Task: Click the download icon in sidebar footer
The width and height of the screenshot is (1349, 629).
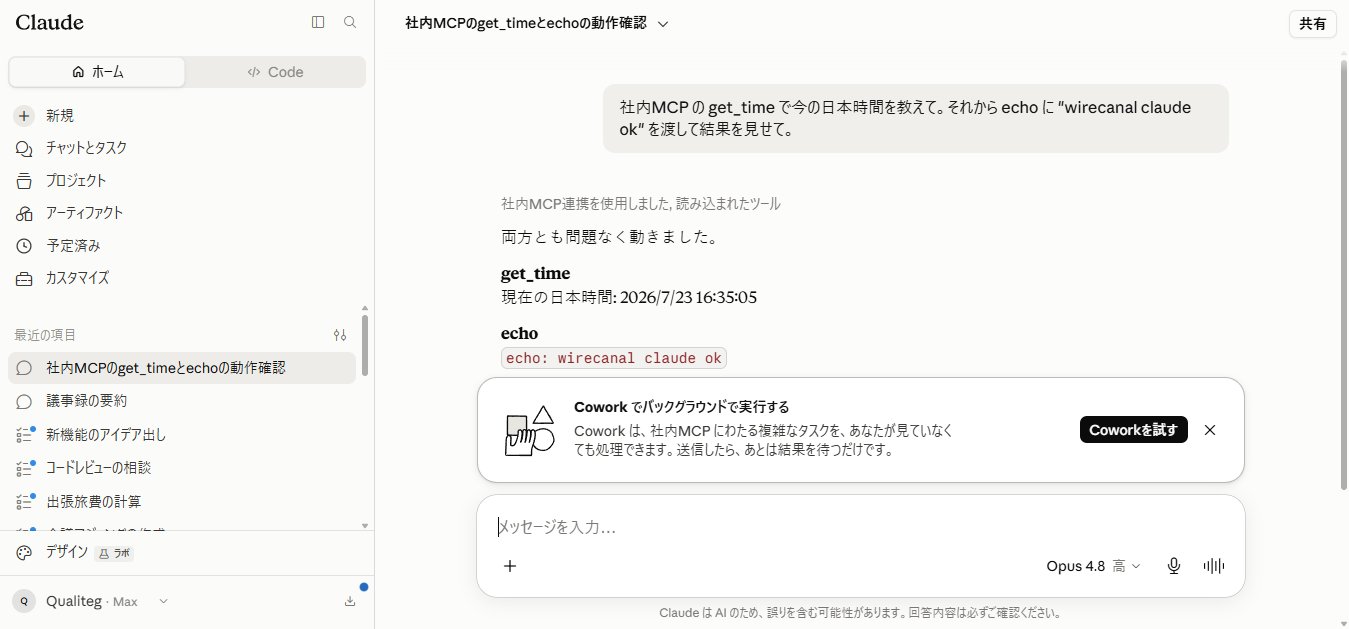Action: 350,601
